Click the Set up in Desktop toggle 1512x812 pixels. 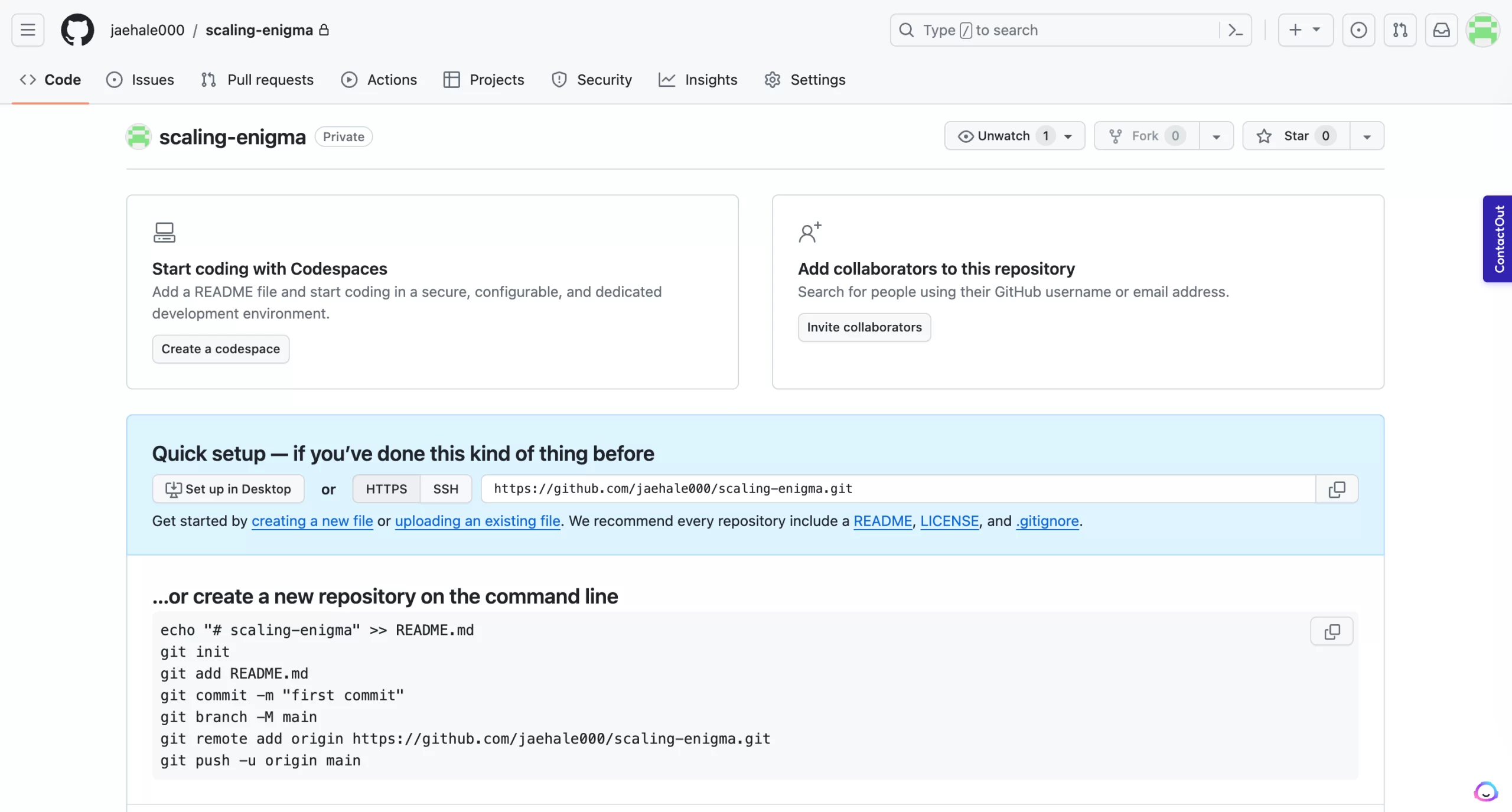(x=228, y=488)
